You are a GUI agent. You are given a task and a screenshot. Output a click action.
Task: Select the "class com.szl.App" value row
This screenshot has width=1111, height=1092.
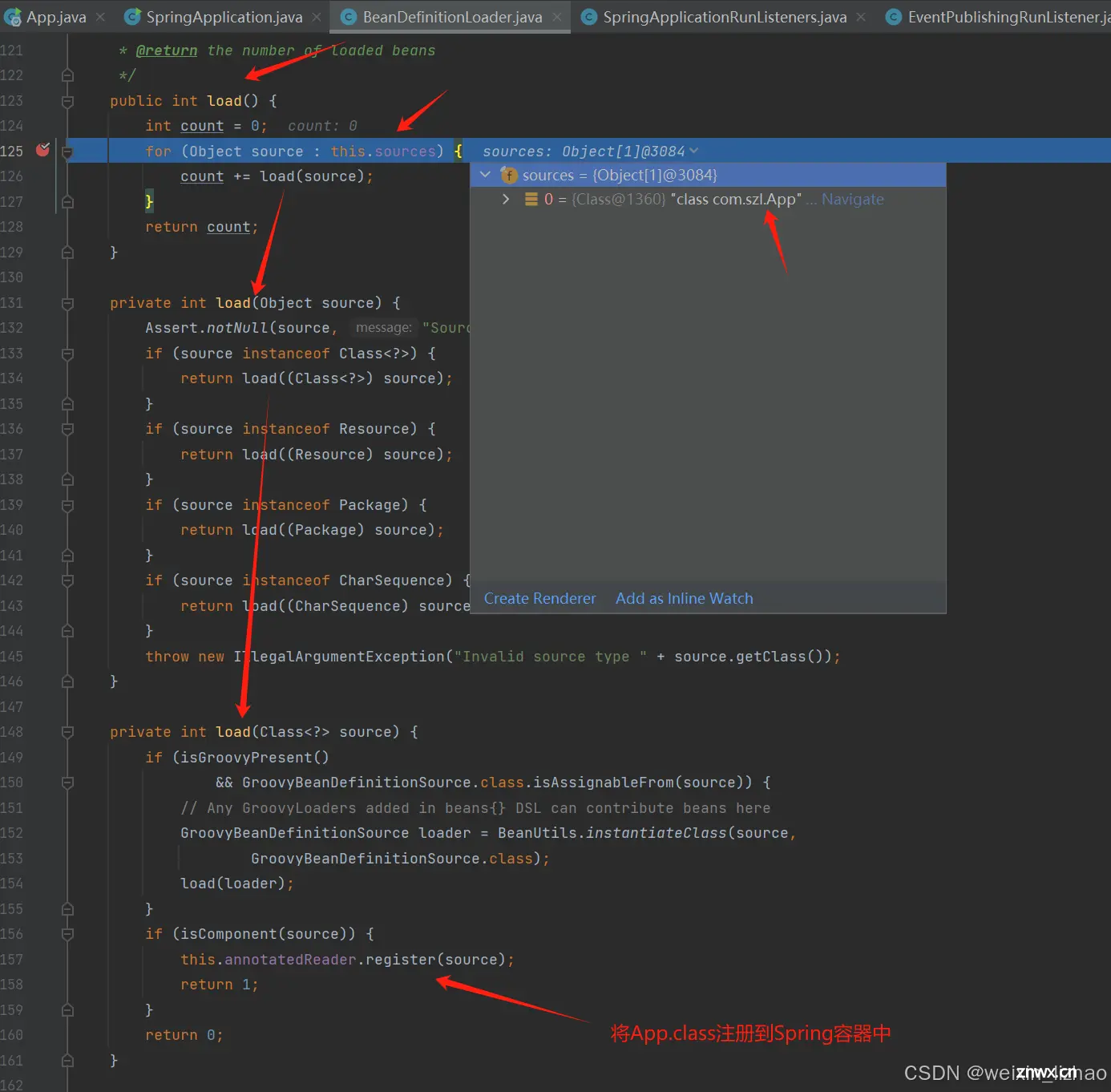coord(708,199)
